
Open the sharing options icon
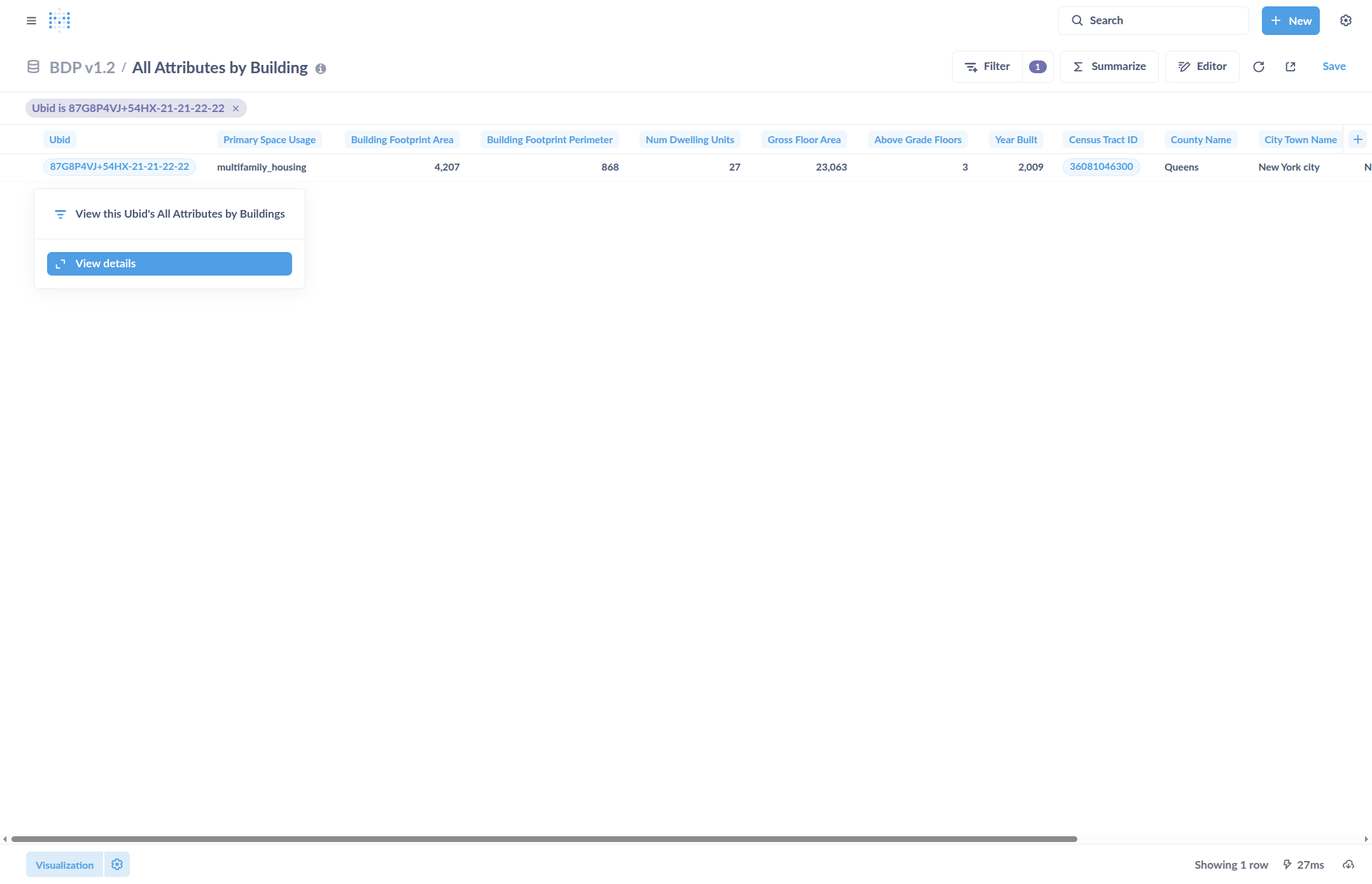(x=1290, y=66)
